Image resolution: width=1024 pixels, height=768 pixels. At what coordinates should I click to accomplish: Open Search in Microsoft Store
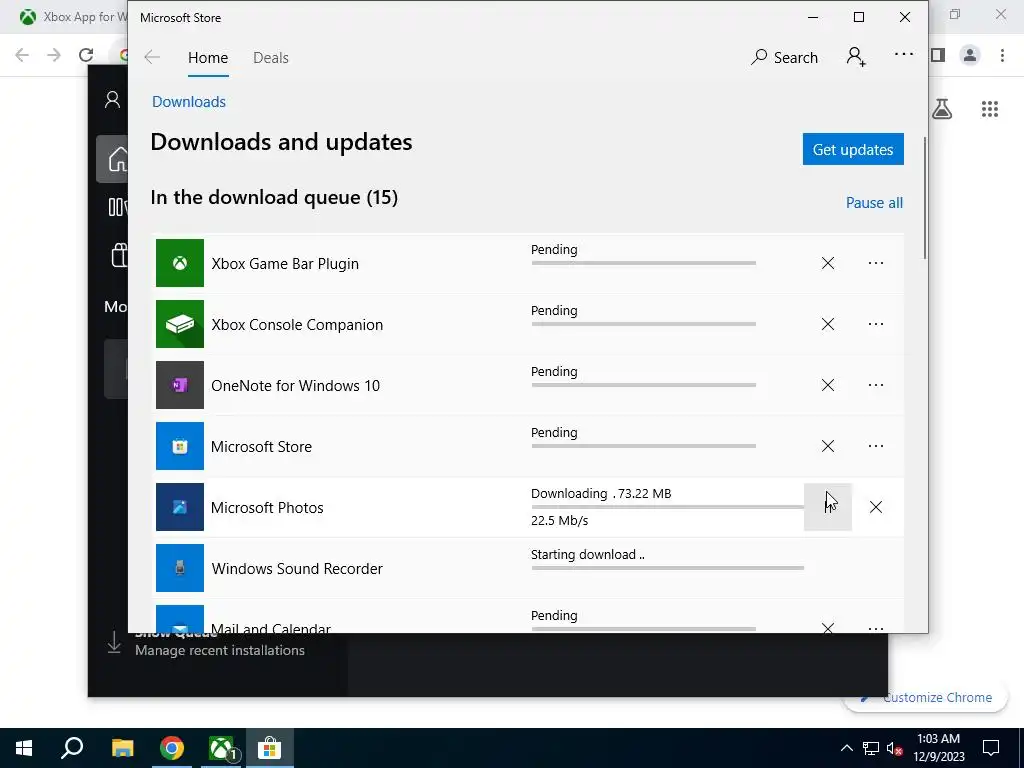(x=784, y=57)
